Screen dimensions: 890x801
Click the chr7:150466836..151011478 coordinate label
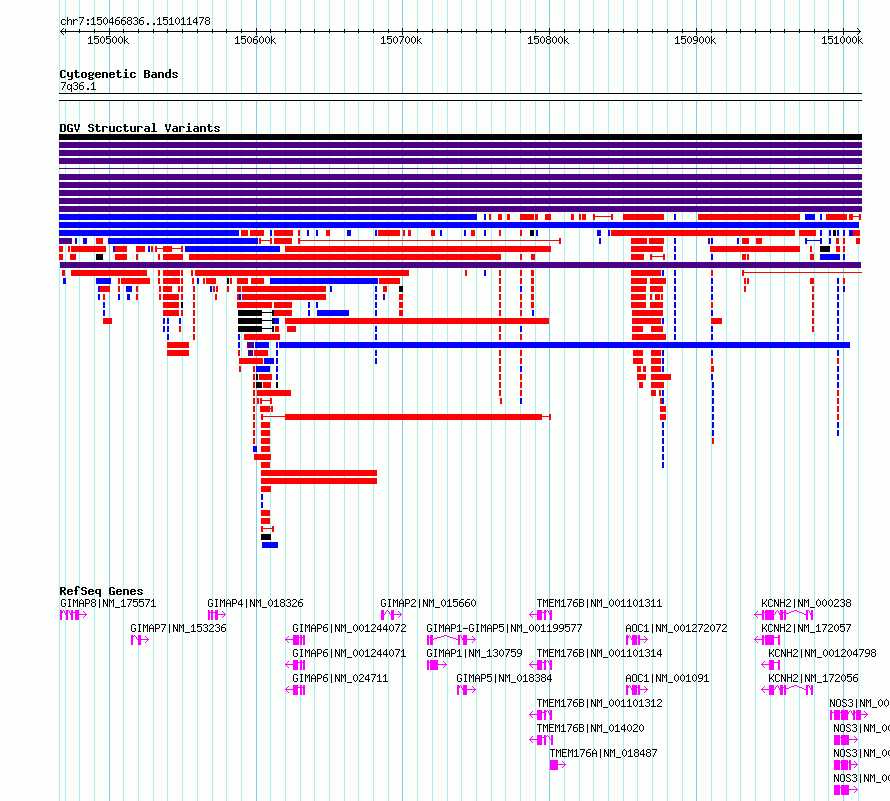(x=135, y=21)
